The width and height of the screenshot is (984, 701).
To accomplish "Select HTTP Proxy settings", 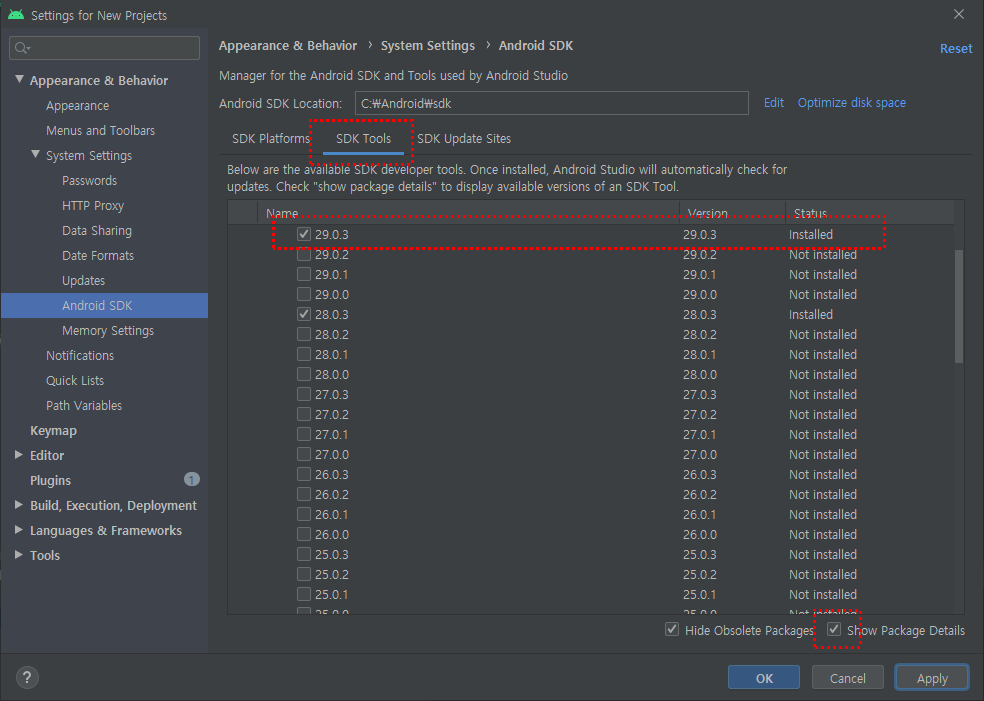I will pos(93,206).
